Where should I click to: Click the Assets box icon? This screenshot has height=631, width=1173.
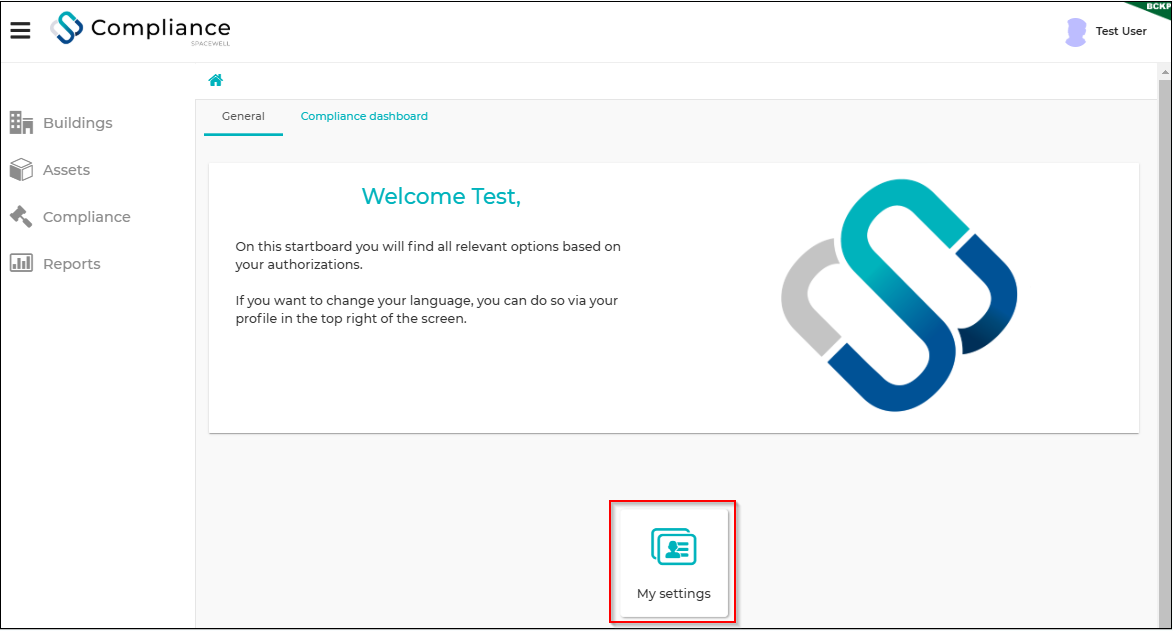tap(21, 170)
